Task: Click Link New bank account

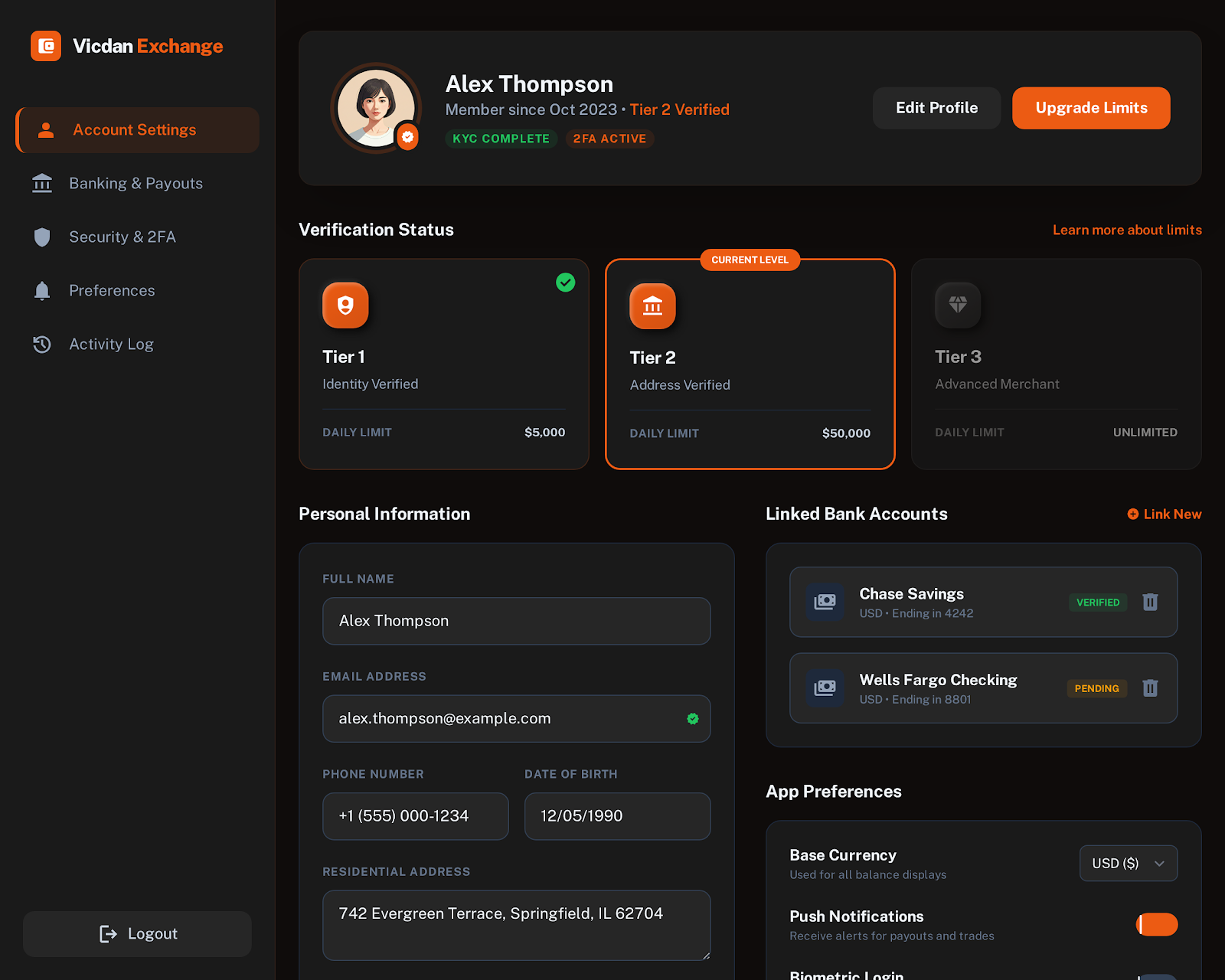Action: click(1164, 514)
